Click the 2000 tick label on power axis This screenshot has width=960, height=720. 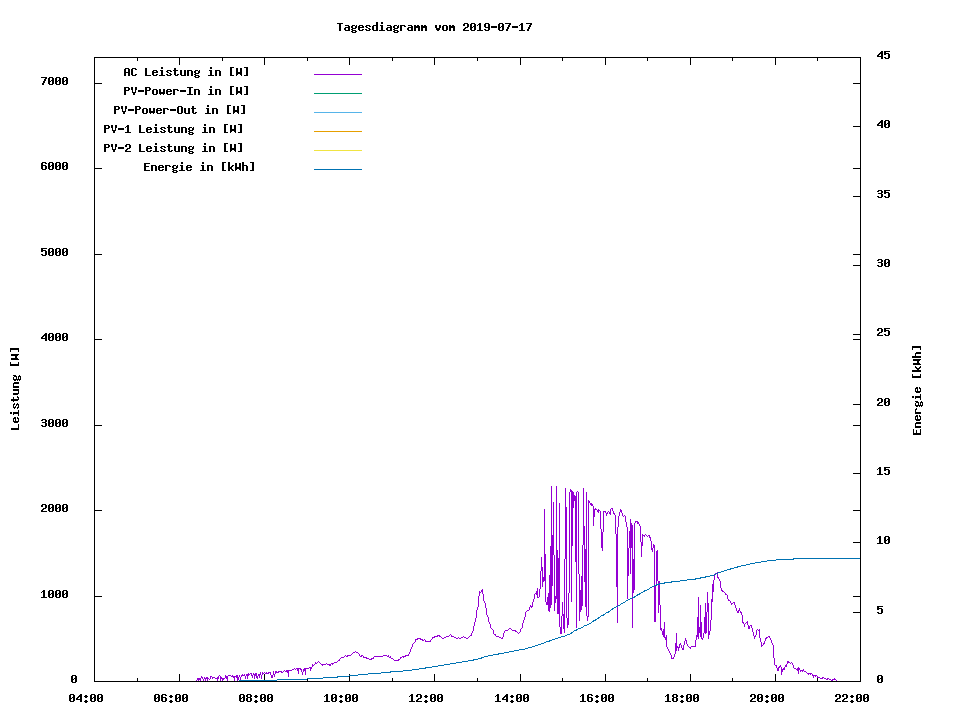(x=54, y=509)
